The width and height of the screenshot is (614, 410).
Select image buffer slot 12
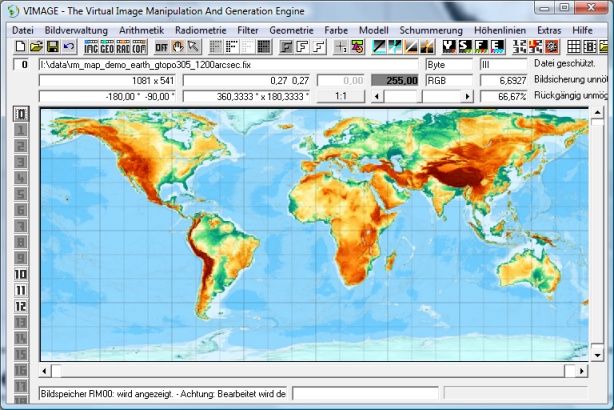pyautogui.click(x=21, y=306)
